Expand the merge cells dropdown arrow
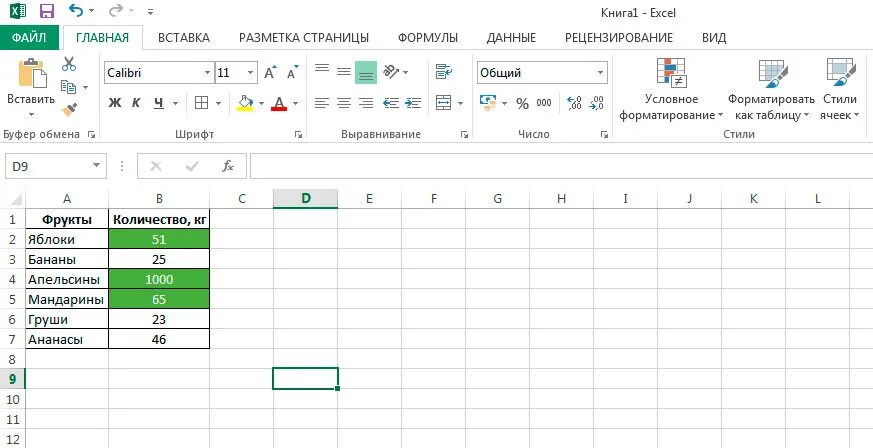The image size is (873, 448). point(460,104)
